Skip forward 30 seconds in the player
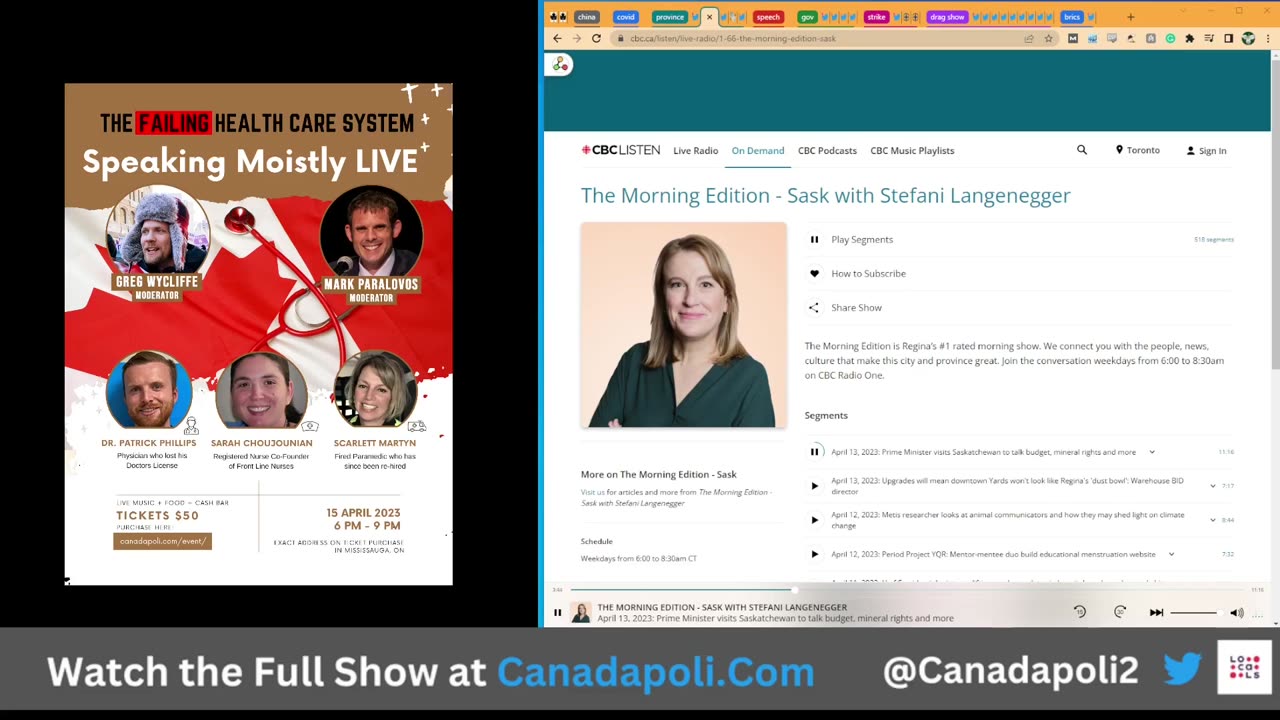This screenshot has height=720, width=1280. pyautogui.click(x=1120, y=612)
